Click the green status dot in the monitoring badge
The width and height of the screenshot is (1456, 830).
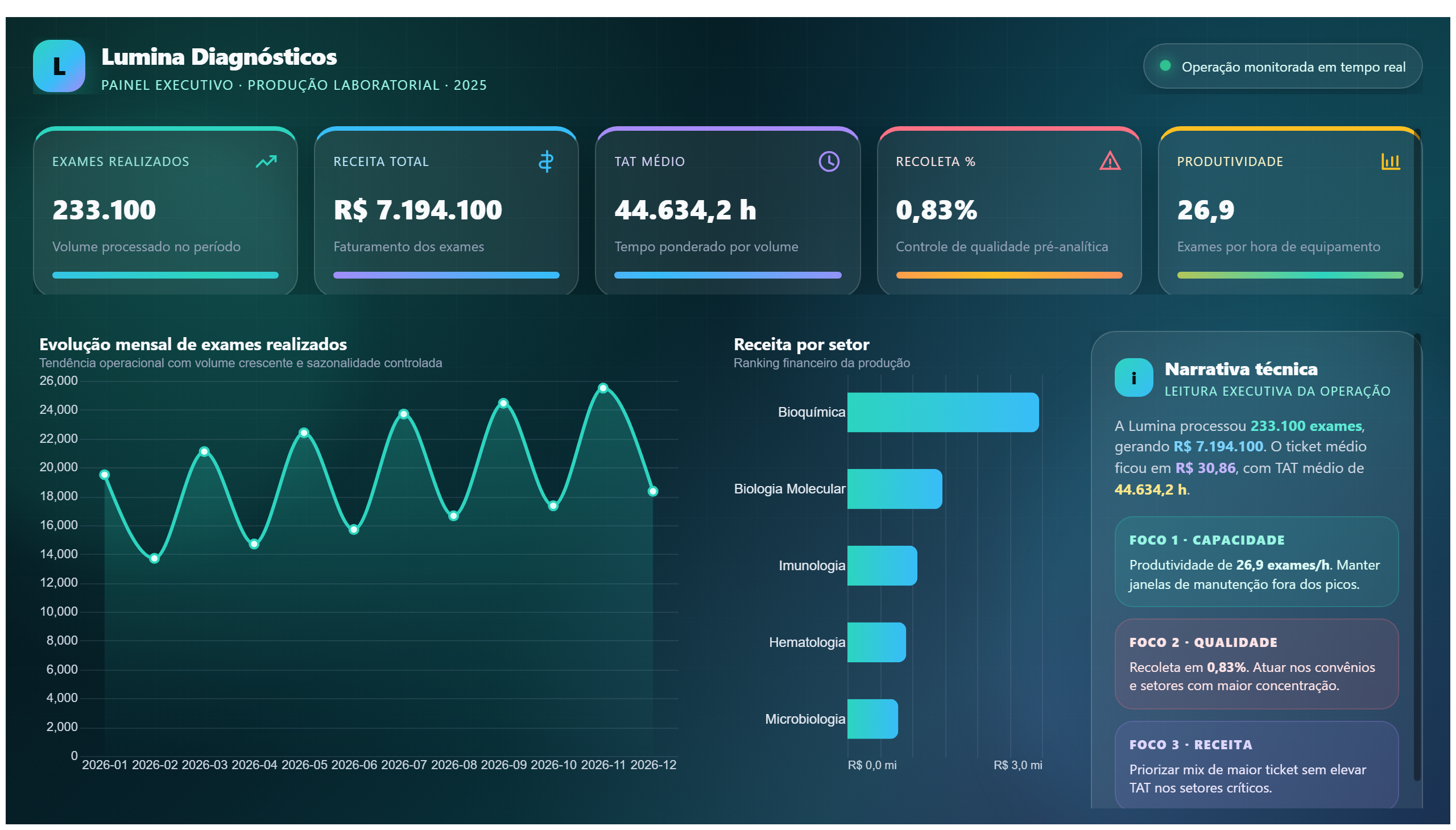click(x=1165, y=65)
